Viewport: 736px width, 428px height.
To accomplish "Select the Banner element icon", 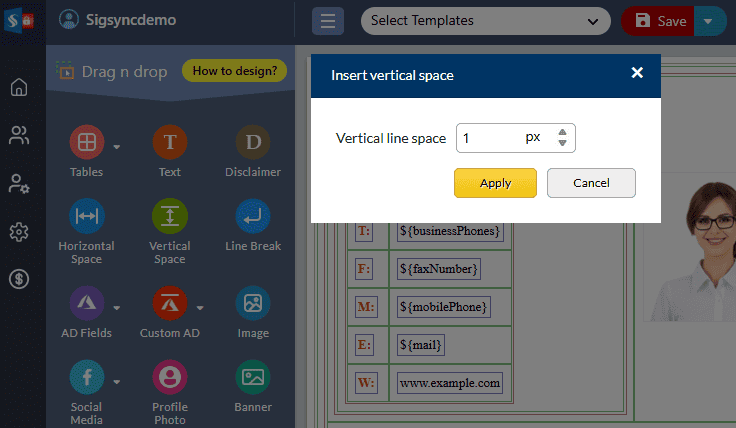I will (252, 377).
